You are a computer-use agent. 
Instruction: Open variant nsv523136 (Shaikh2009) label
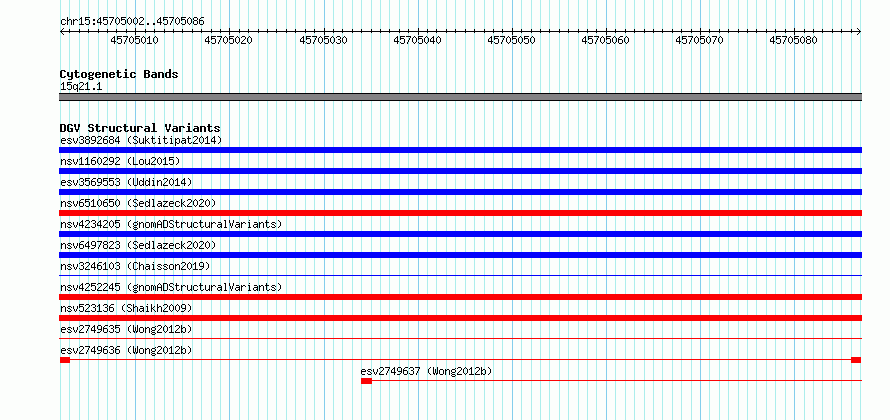click(126, 308)
